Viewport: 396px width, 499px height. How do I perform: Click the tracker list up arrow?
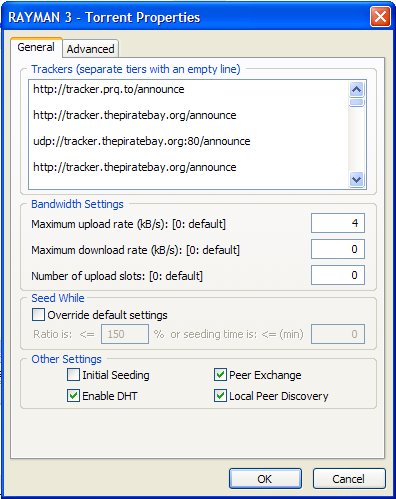(x=357, y=89)
